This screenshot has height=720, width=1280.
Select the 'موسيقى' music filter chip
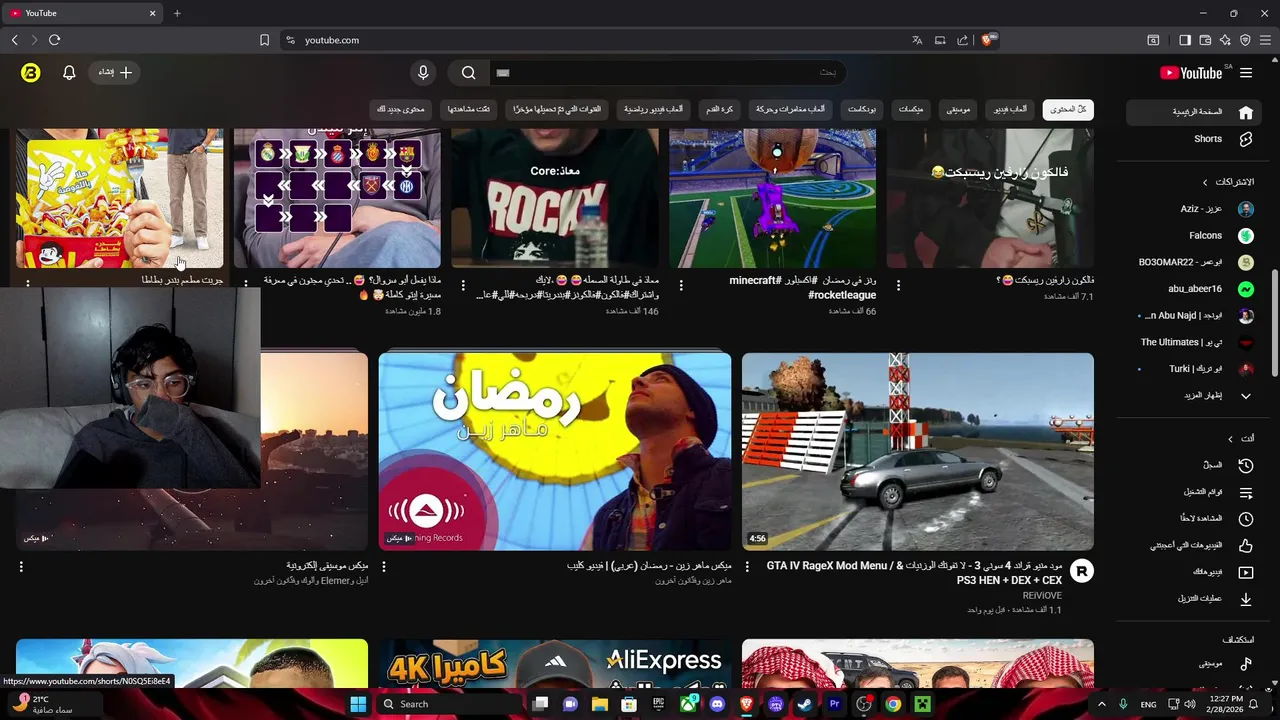[958, 109]
